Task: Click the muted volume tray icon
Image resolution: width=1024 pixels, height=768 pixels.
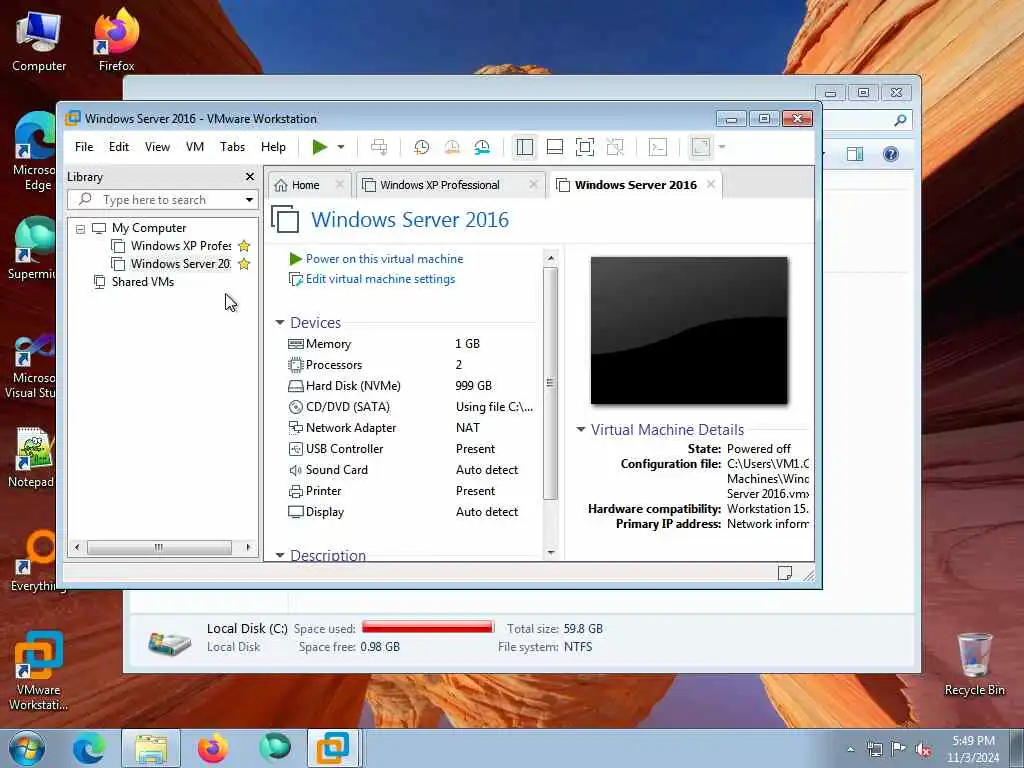Action: (x=923, y=749)
